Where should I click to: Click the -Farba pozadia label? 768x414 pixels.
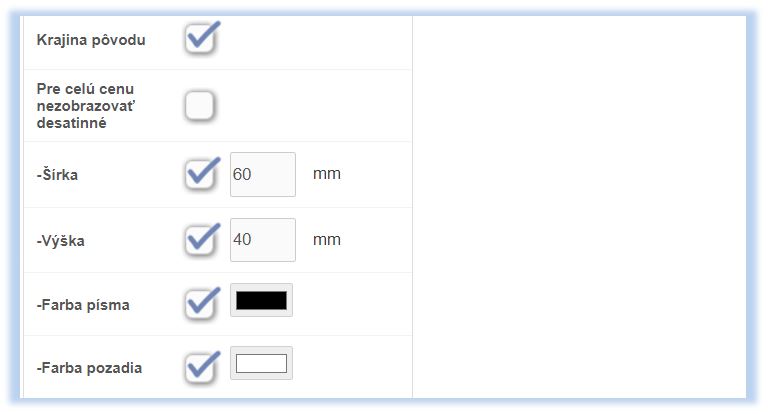(89, 368)
